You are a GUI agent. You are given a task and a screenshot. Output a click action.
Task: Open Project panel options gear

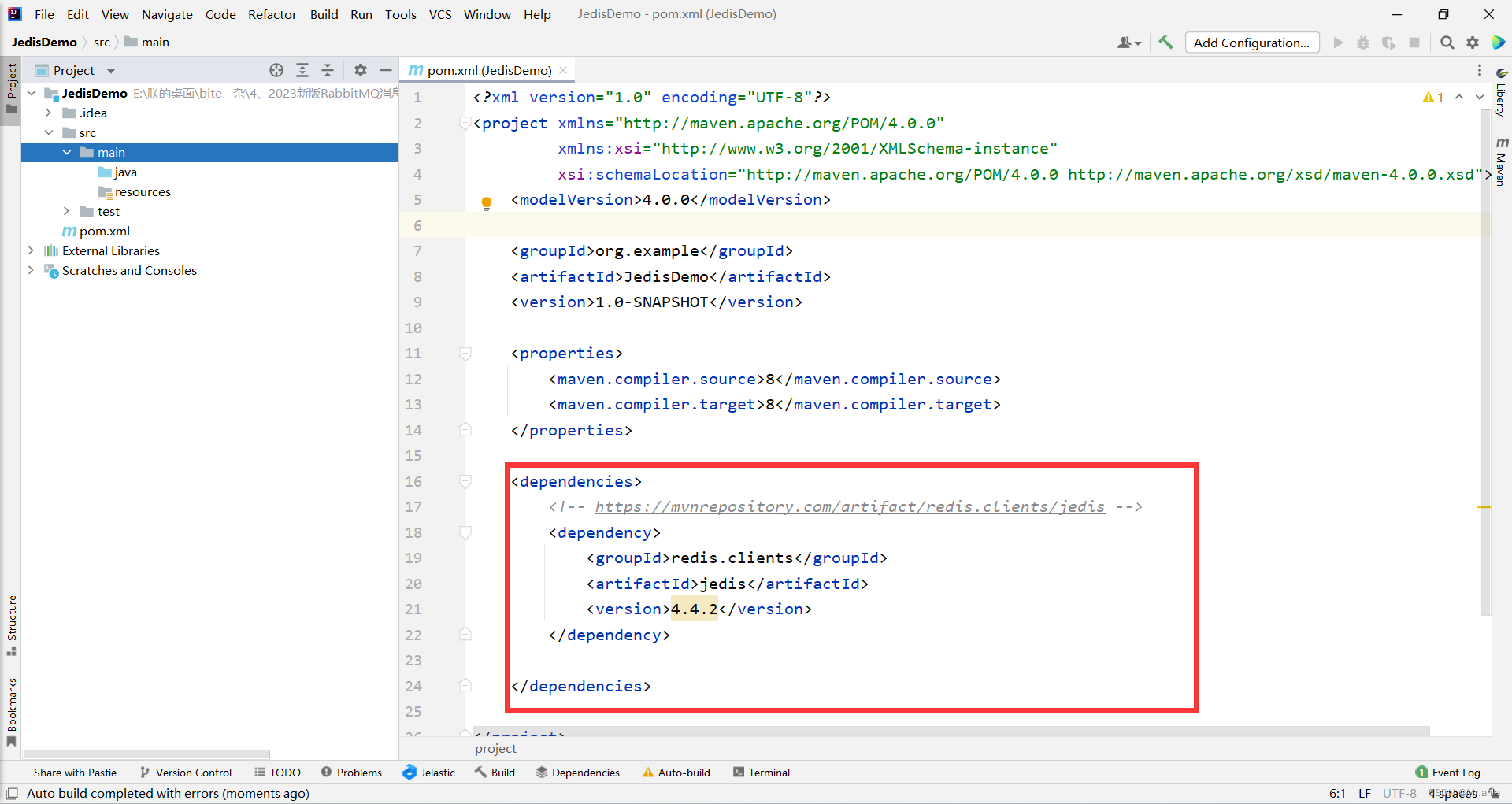tap(361, 70)
